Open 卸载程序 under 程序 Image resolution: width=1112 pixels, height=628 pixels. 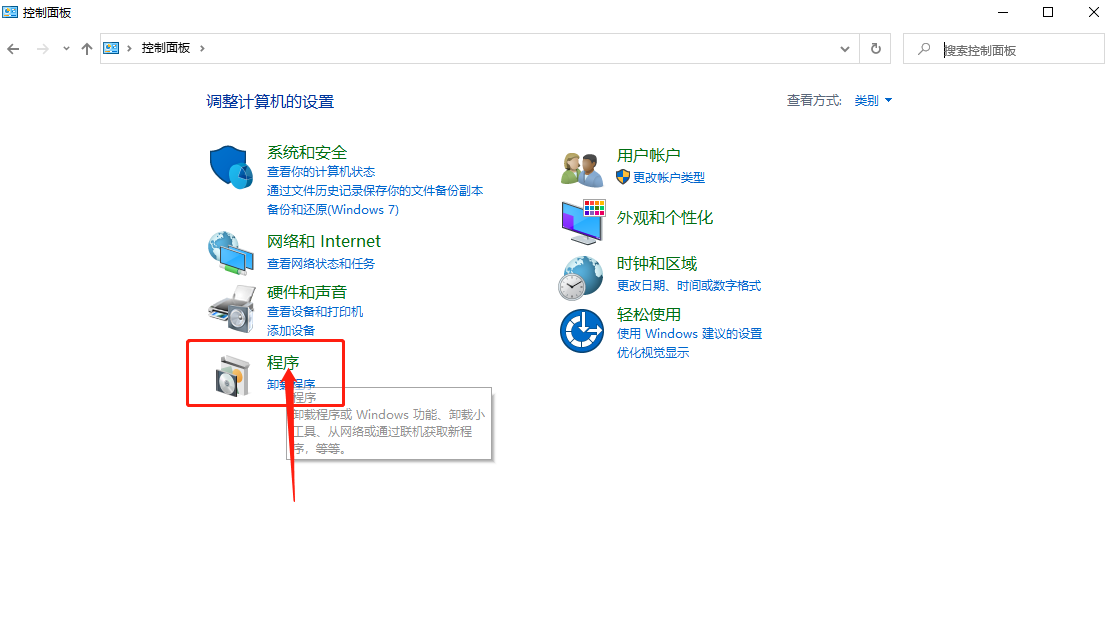click(x=288, y=384)
